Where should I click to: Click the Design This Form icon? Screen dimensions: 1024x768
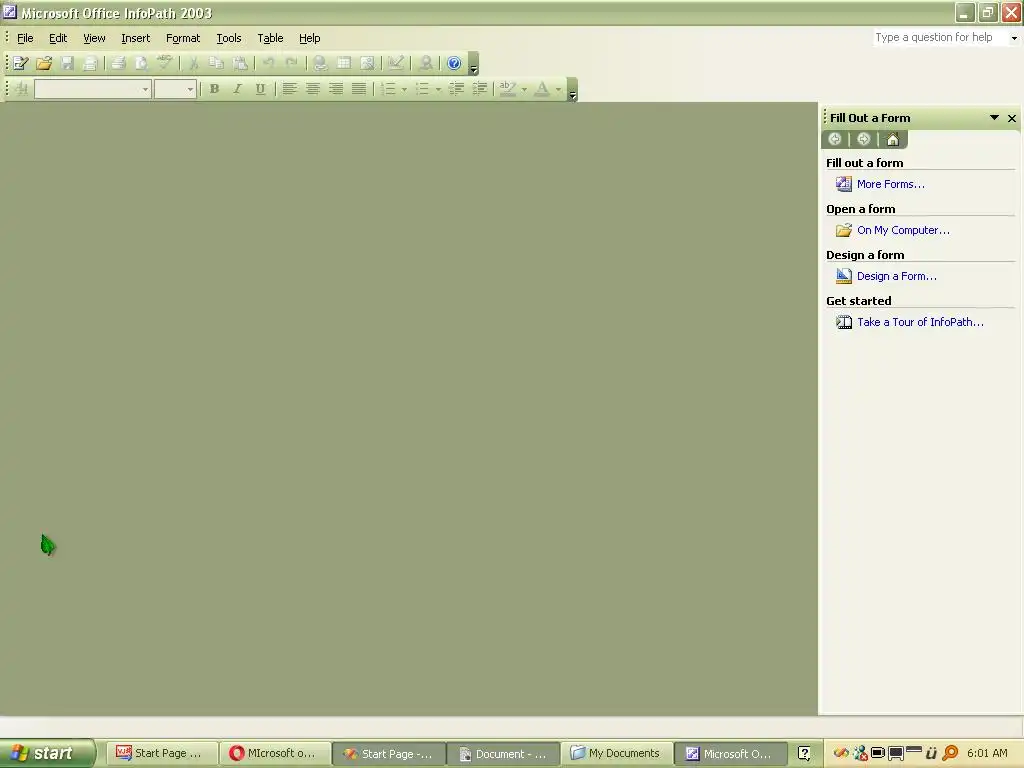[396, 63]
